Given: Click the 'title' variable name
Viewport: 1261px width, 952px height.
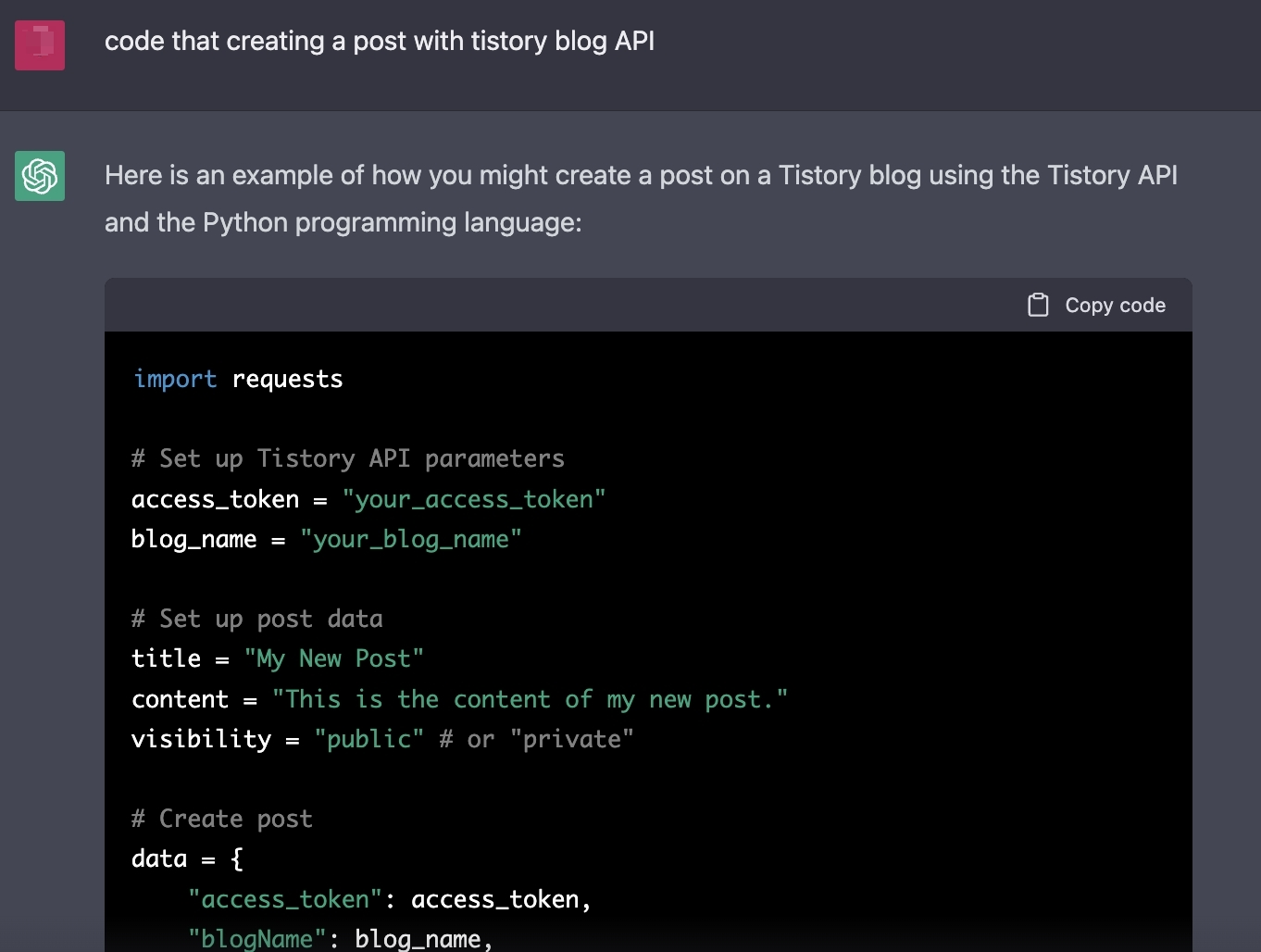Looking at the screenshot, I should point(167,659).
